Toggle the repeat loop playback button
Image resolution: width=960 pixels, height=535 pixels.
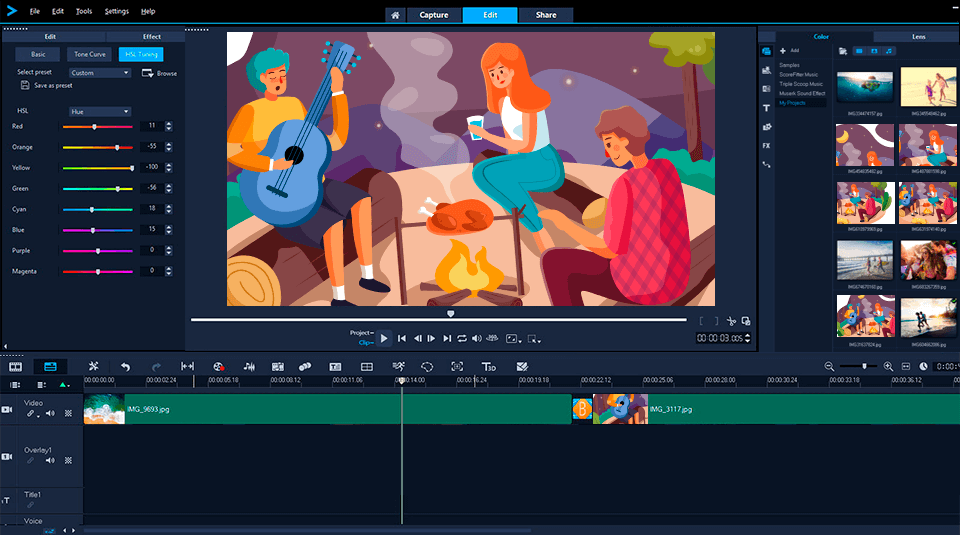point(462,338)
